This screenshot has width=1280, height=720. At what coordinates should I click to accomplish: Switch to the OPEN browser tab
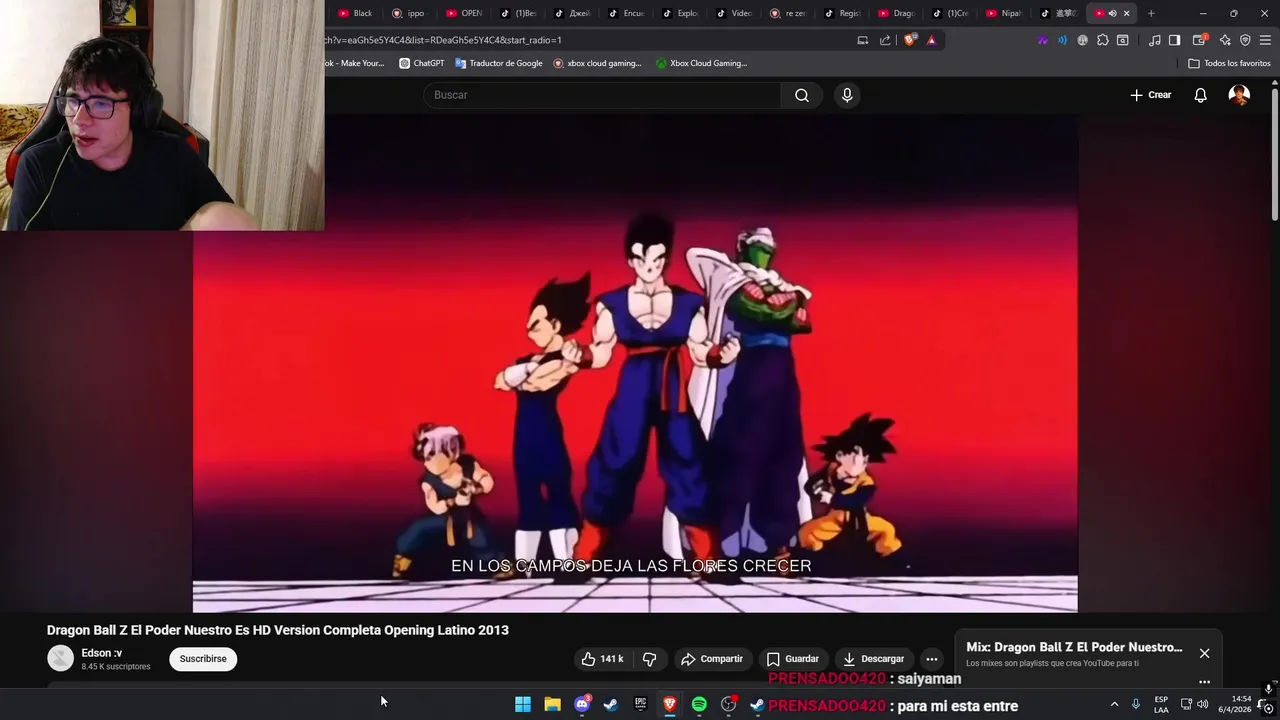[x=464, y=13]
